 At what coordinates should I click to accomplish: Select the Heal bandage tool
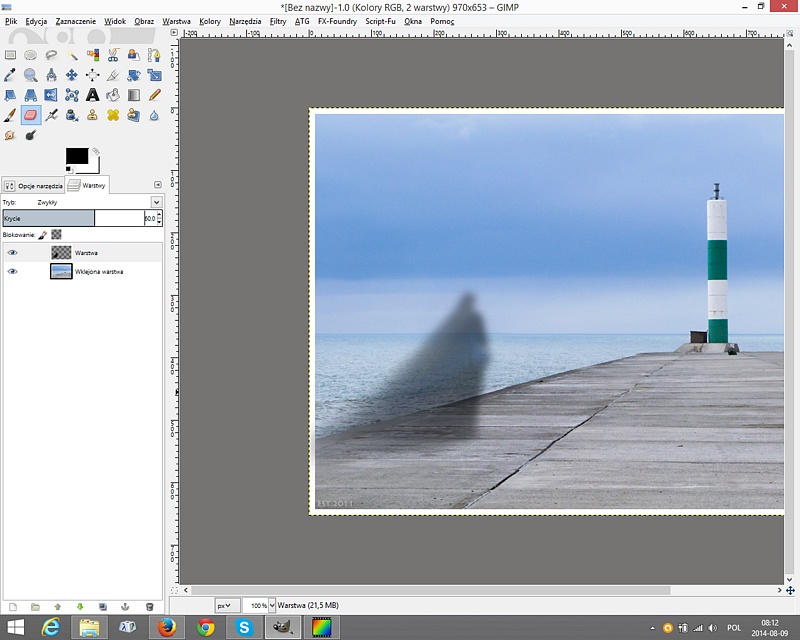(x=113, y=115)
